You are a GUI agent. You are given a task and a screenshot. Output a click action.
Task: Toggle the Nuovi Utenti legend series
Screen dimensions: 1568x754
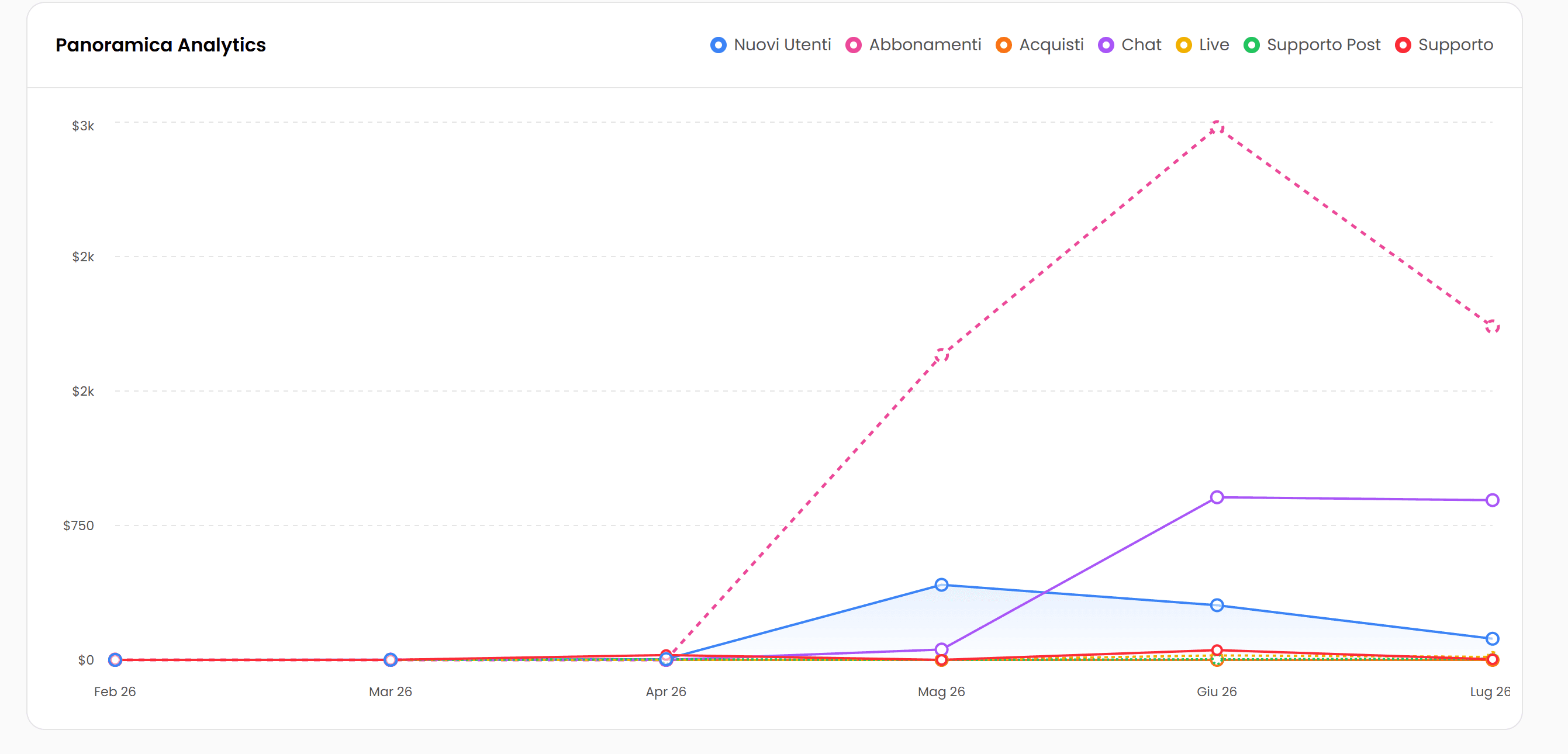[770, 45]
